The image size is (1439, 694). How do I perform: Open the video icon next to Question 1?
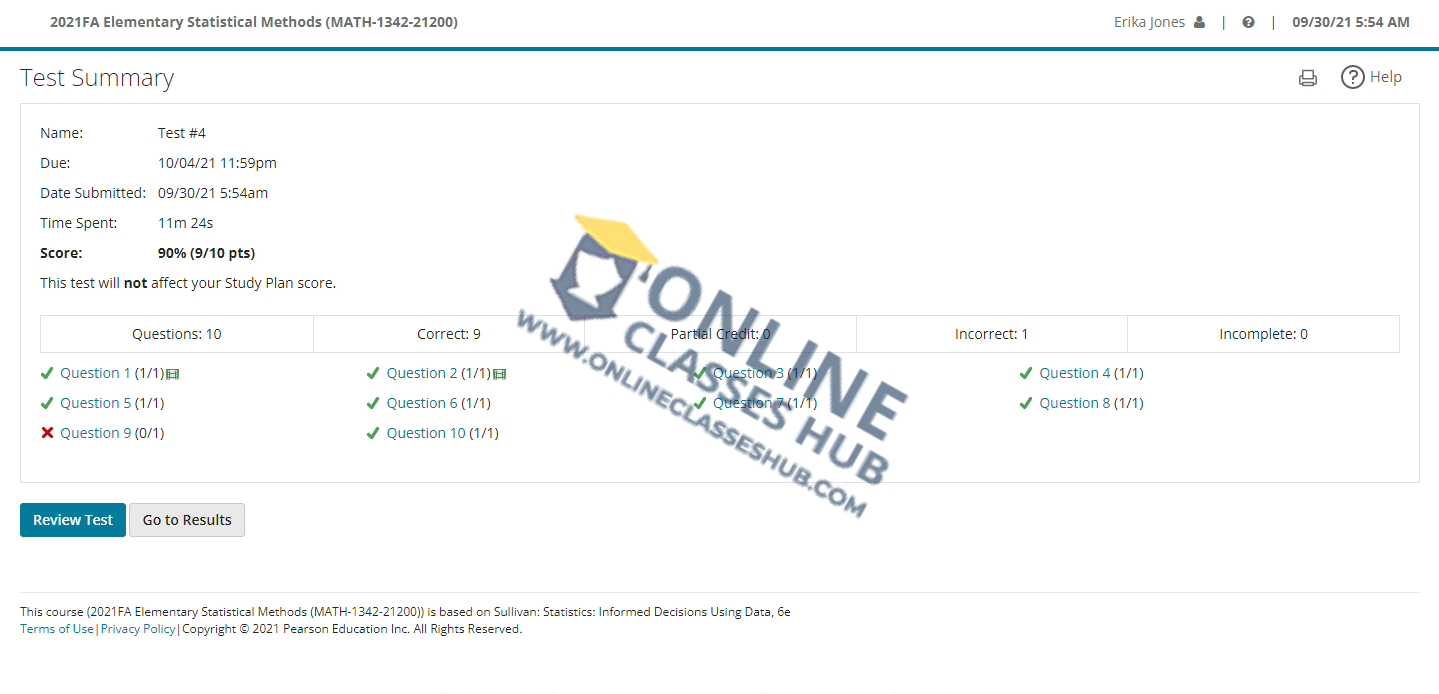pos(173,374)
